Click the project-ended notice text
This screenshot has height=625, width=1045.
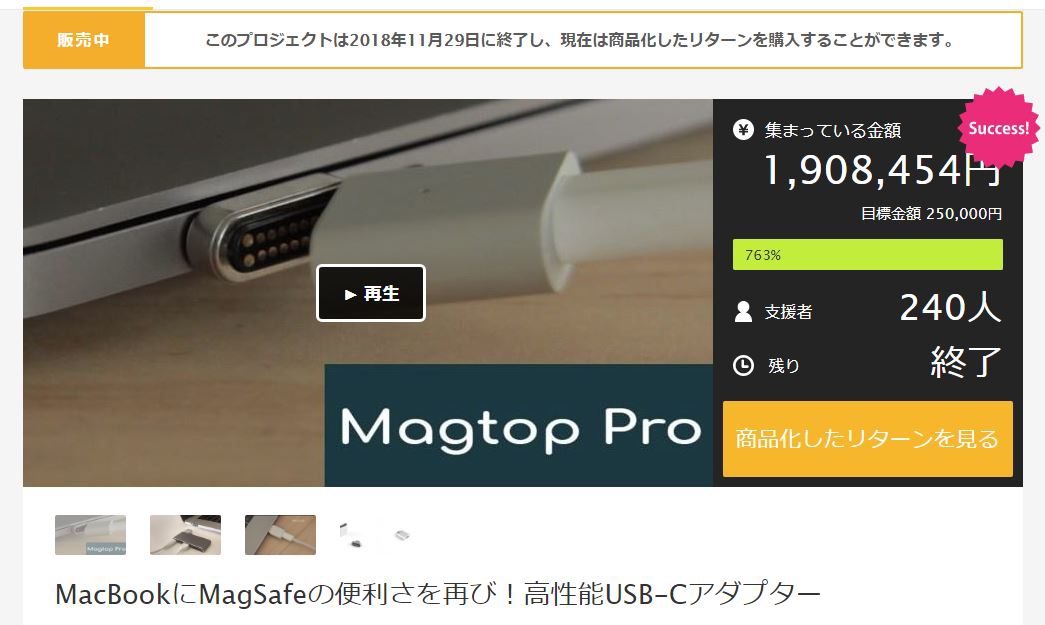click(579, 40)
